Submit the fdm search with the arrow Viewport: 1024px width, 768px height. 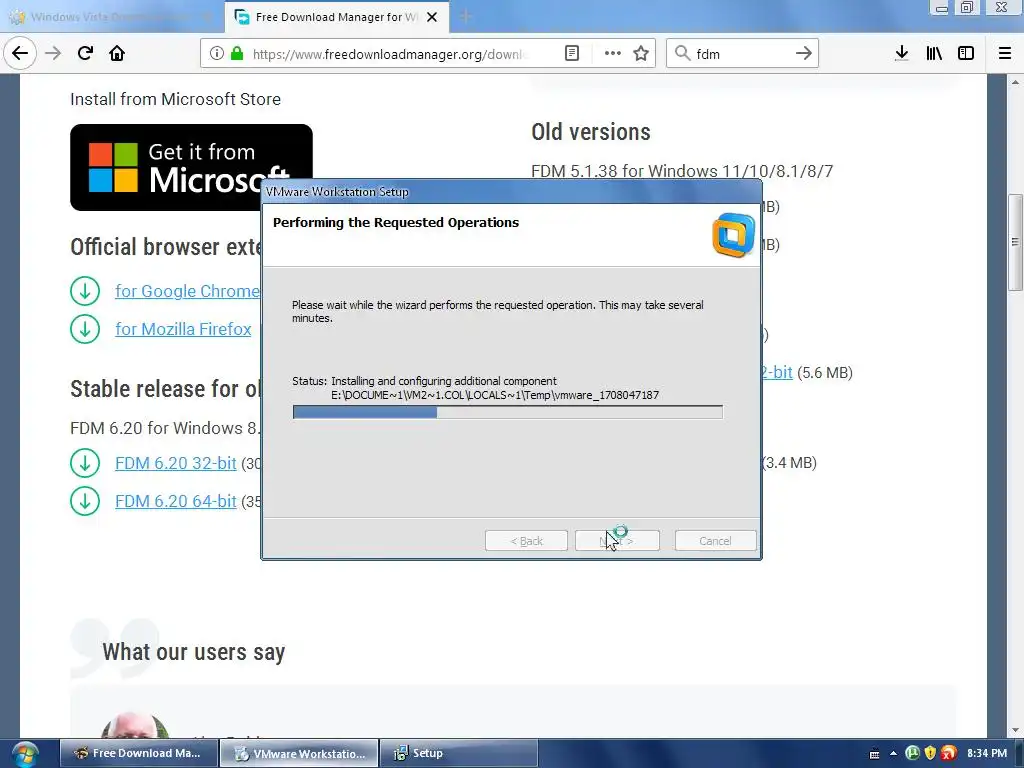coord(804,54)
